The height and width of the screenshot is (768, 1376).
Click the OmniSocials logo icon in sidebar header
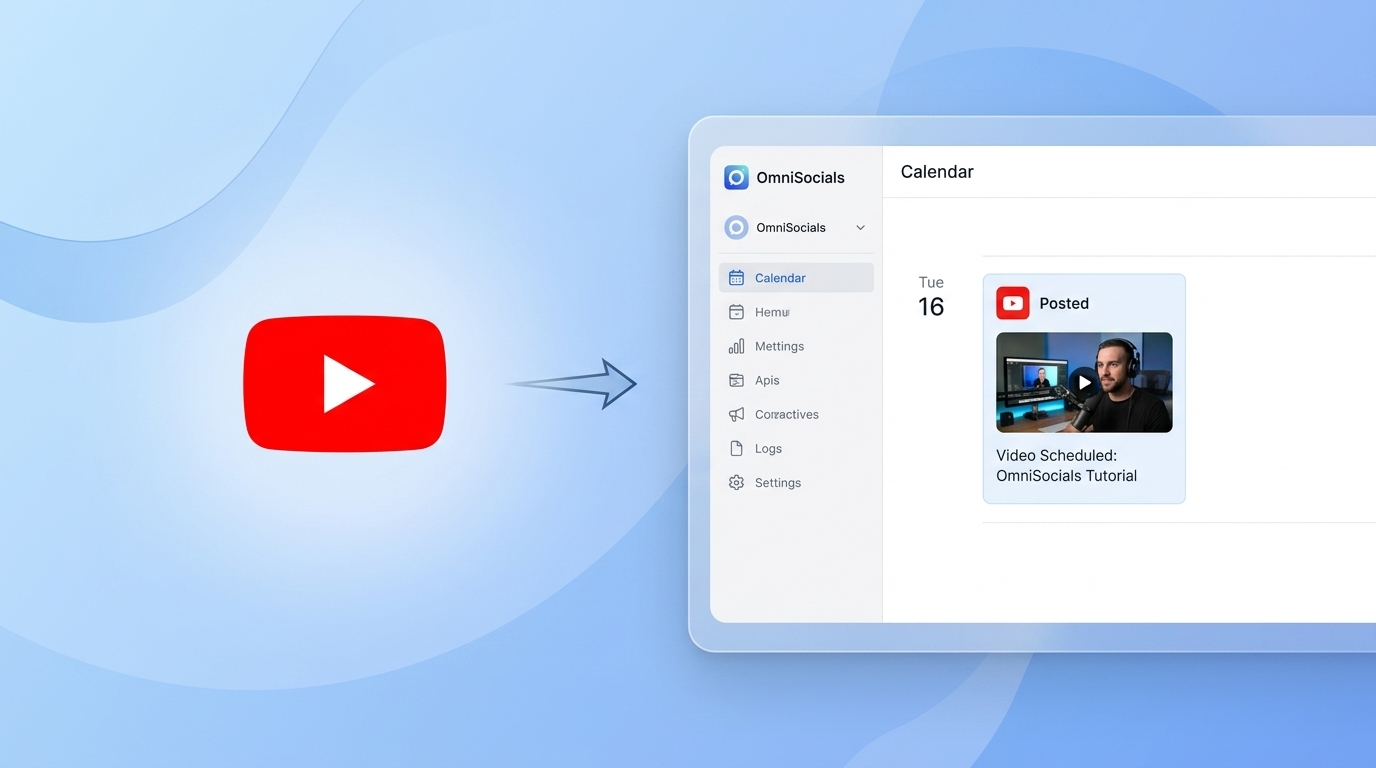(736, 177)
